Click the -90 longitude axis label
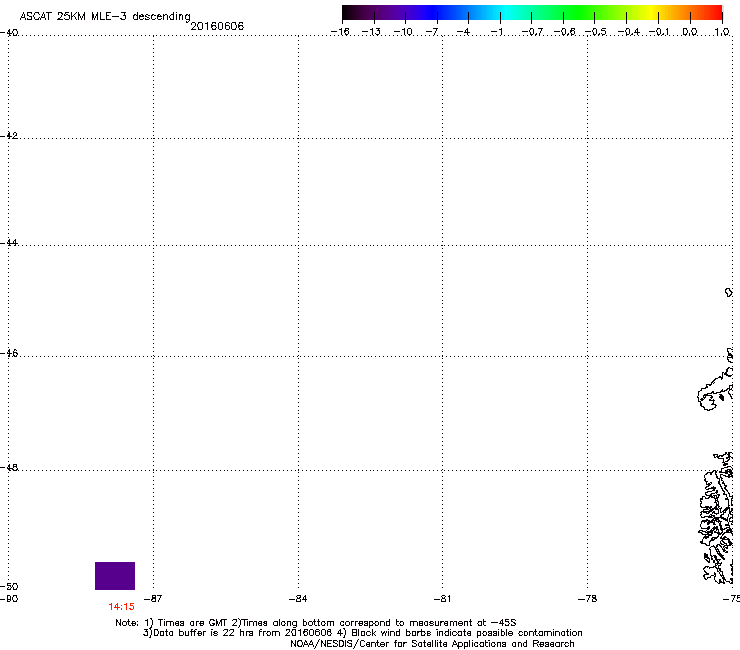740x650 pixels. point(9,599)
